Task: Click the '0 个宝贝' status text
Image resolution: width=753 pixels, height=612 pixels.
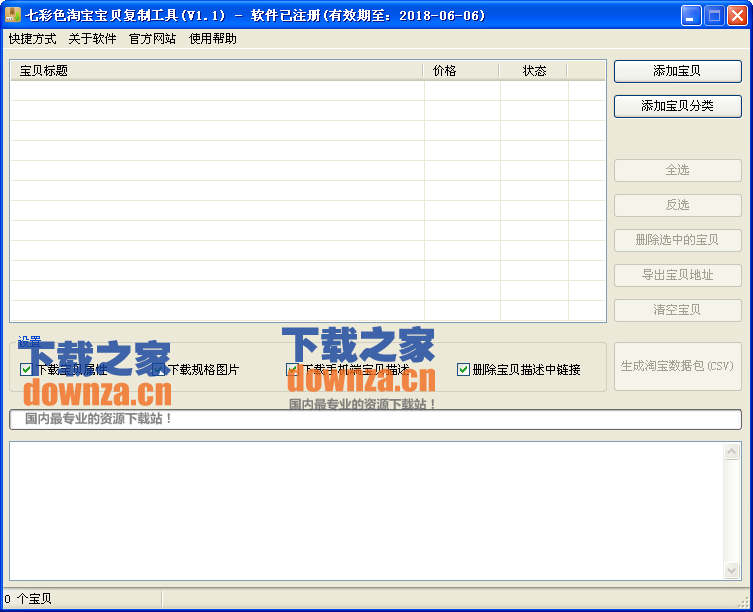Action: pyautogui.click(x=28, y=599)
